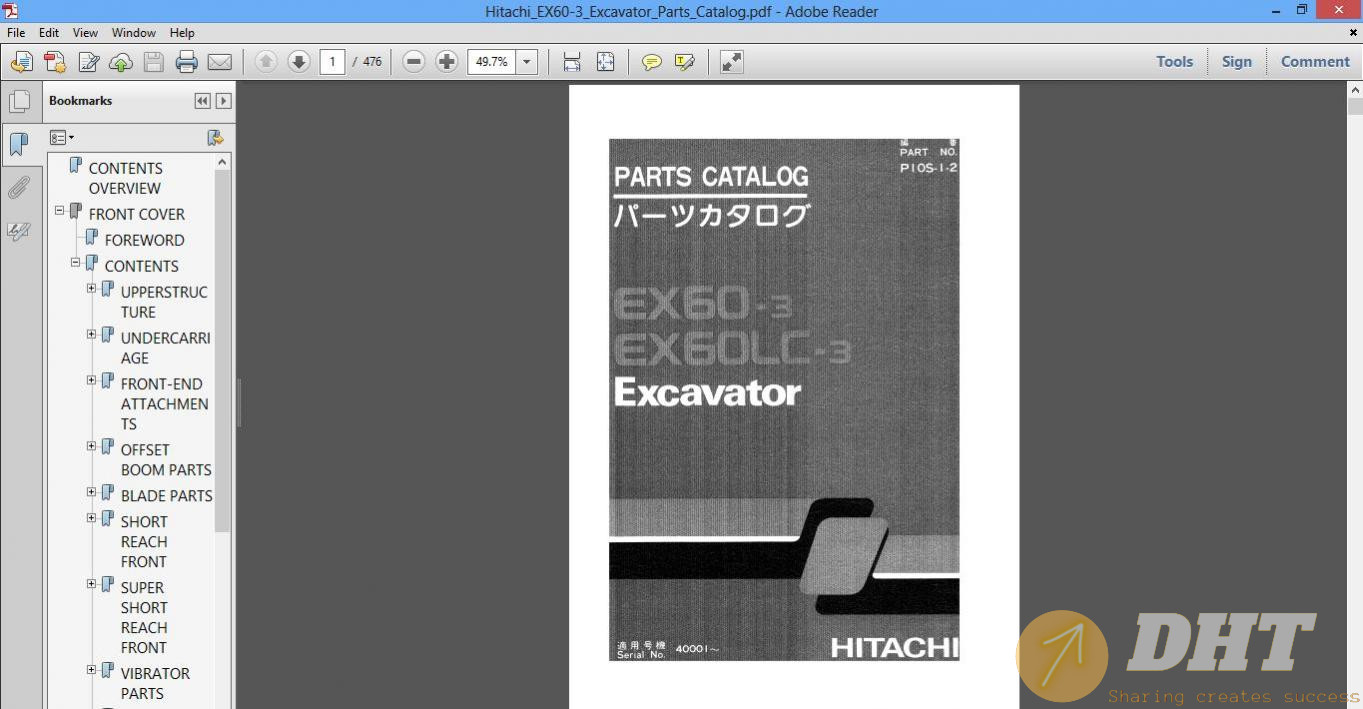Open the Help menu
1363x709 pixels.
pyautogui.click(x=182, y=33)
